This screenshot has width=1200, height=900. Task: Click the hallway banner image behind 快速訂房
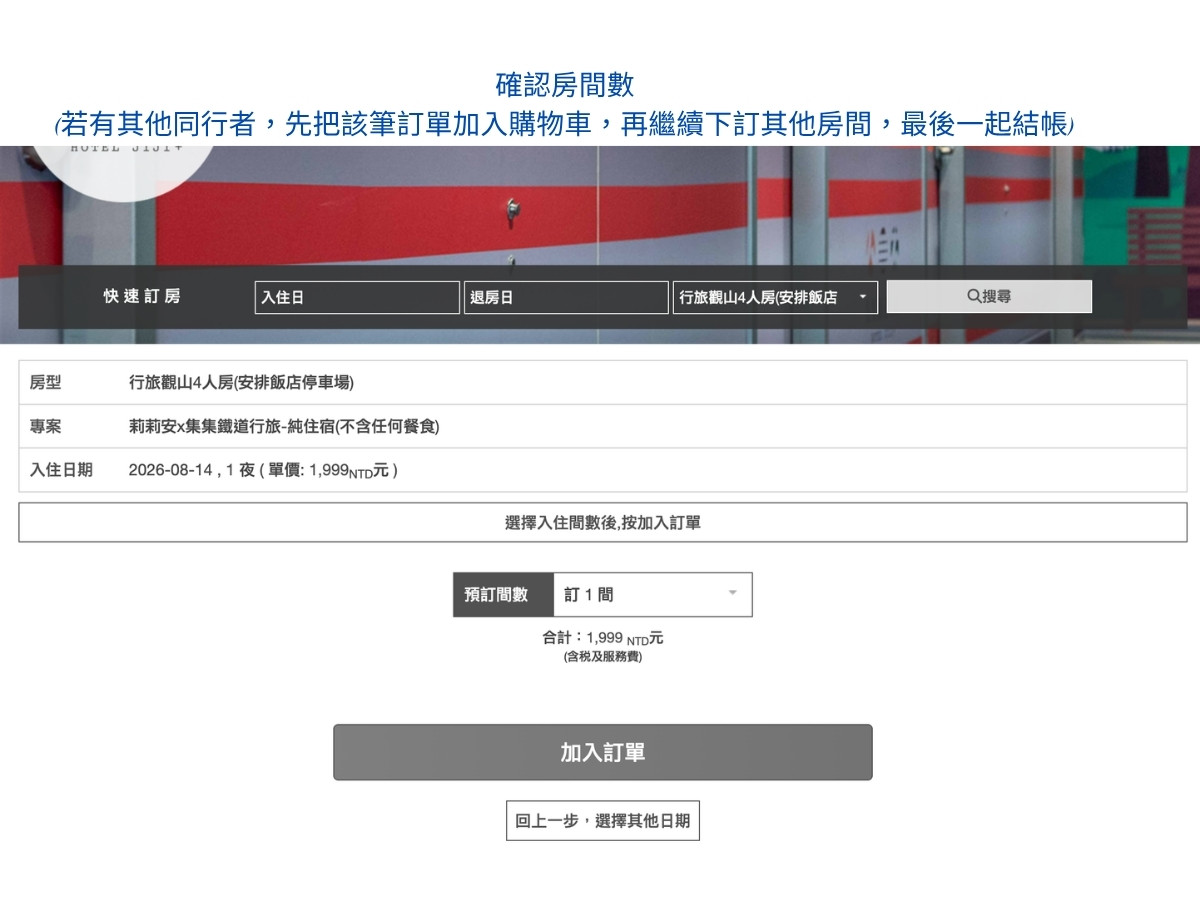coord(600,210)
